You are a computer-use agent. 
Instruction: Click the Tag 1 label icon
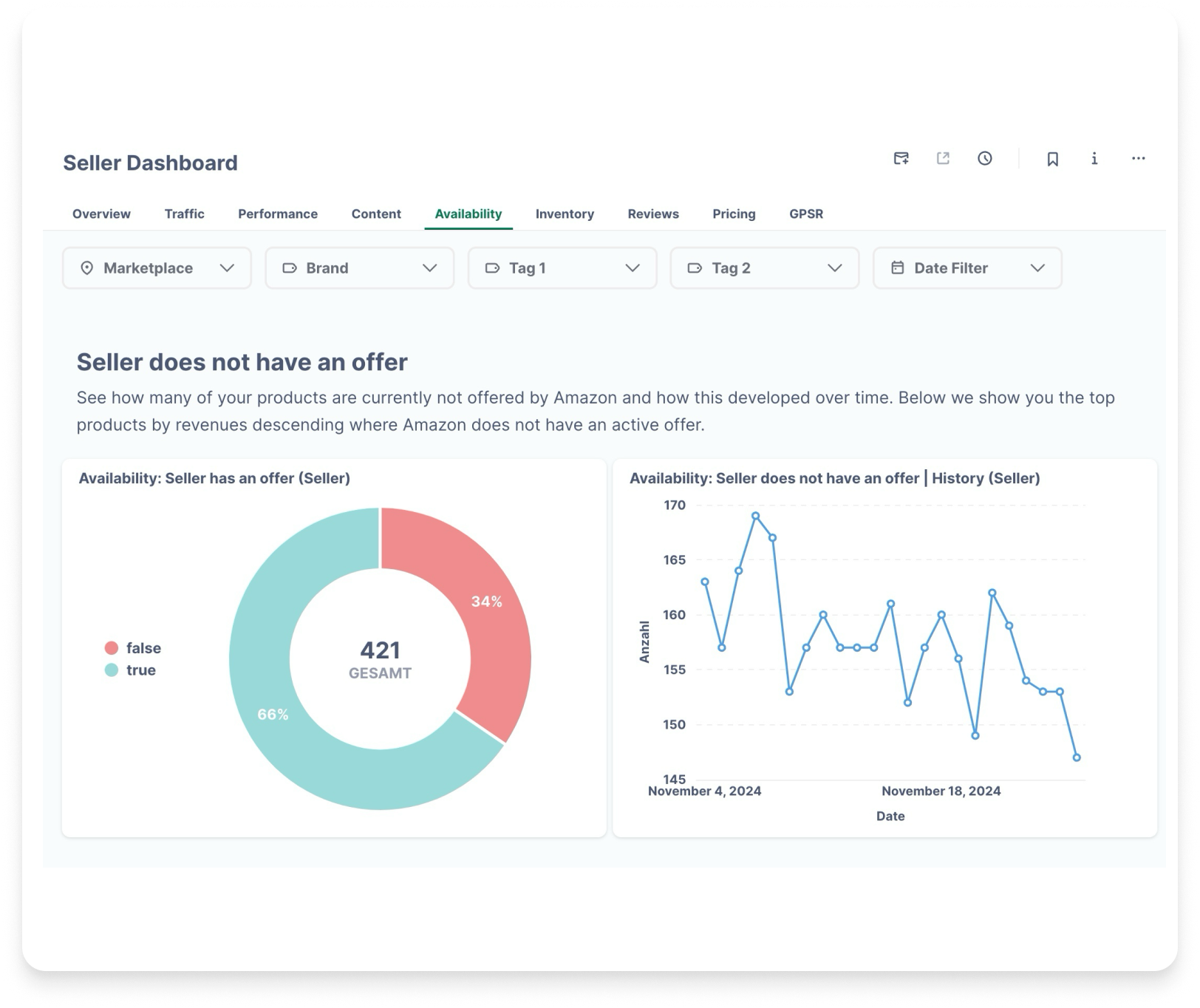coord(492,268)
